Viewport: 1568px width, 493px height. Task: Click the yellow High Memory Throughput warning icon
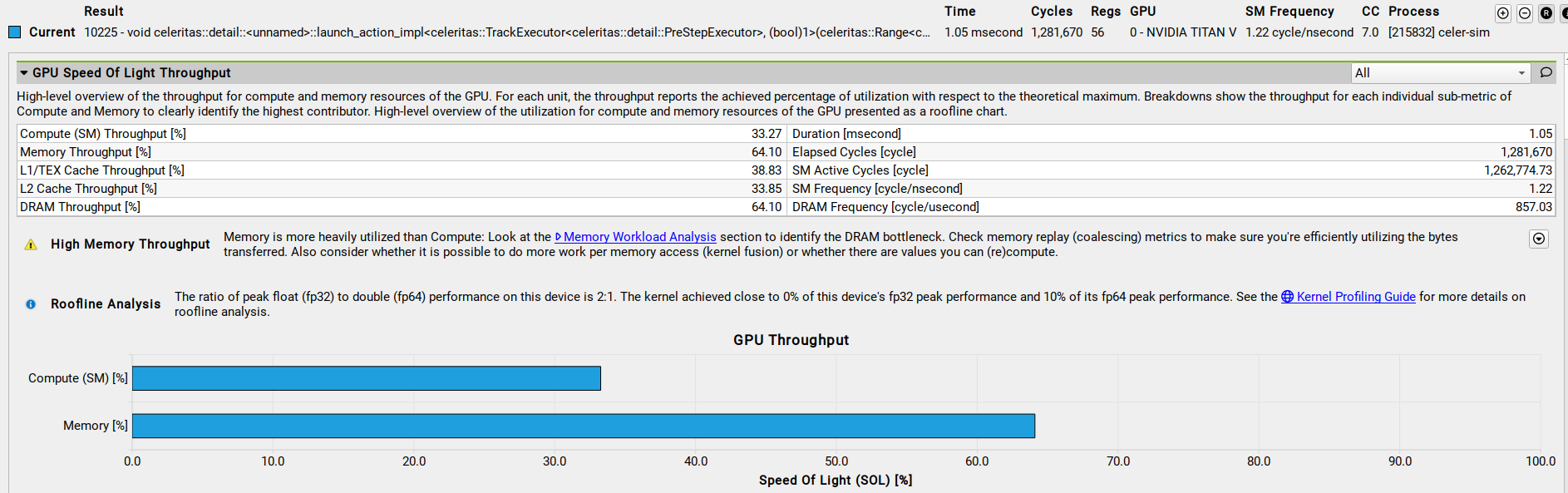[31, 244]
